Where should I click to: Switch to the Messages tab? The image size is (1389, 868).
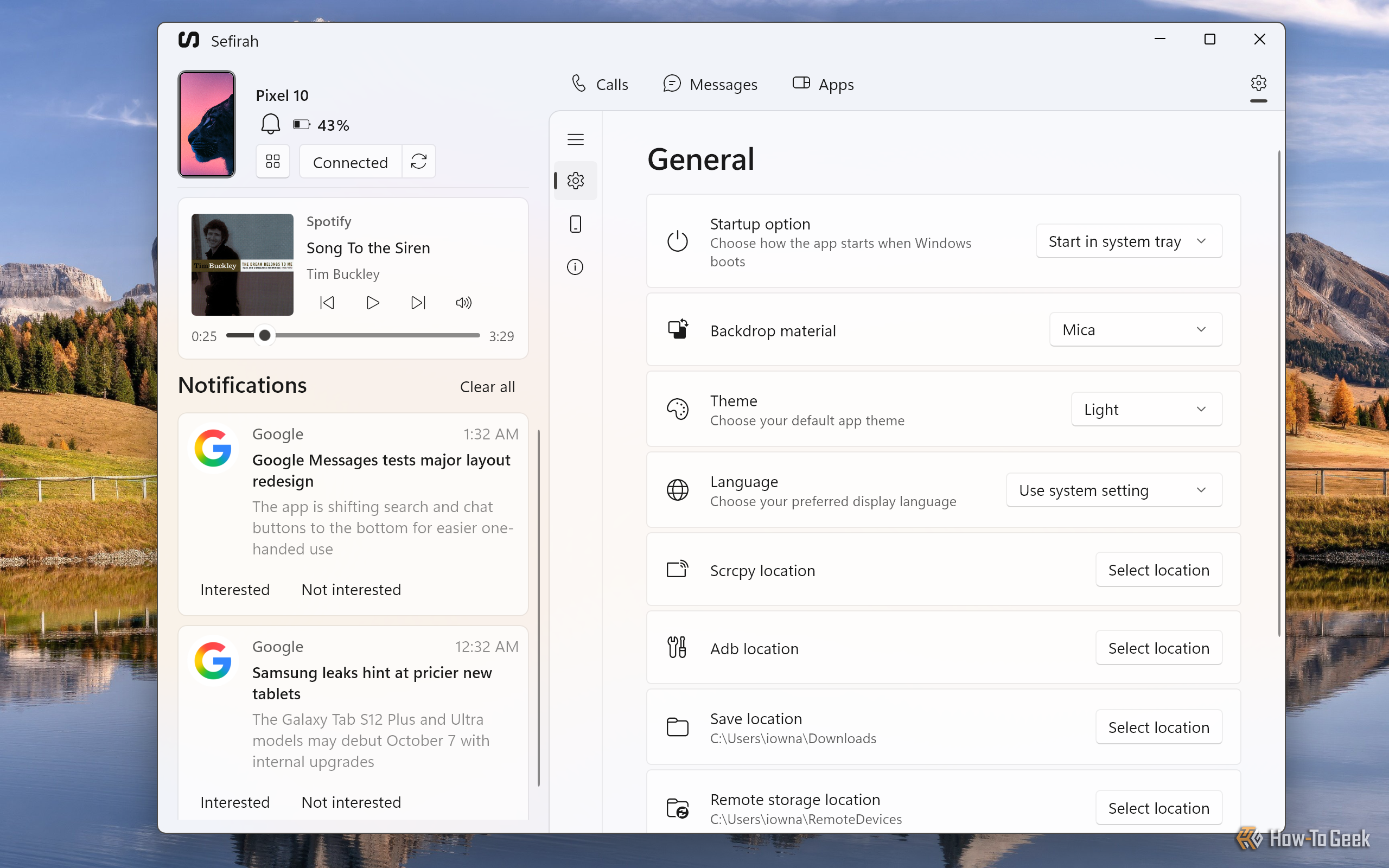pos(710,85)
